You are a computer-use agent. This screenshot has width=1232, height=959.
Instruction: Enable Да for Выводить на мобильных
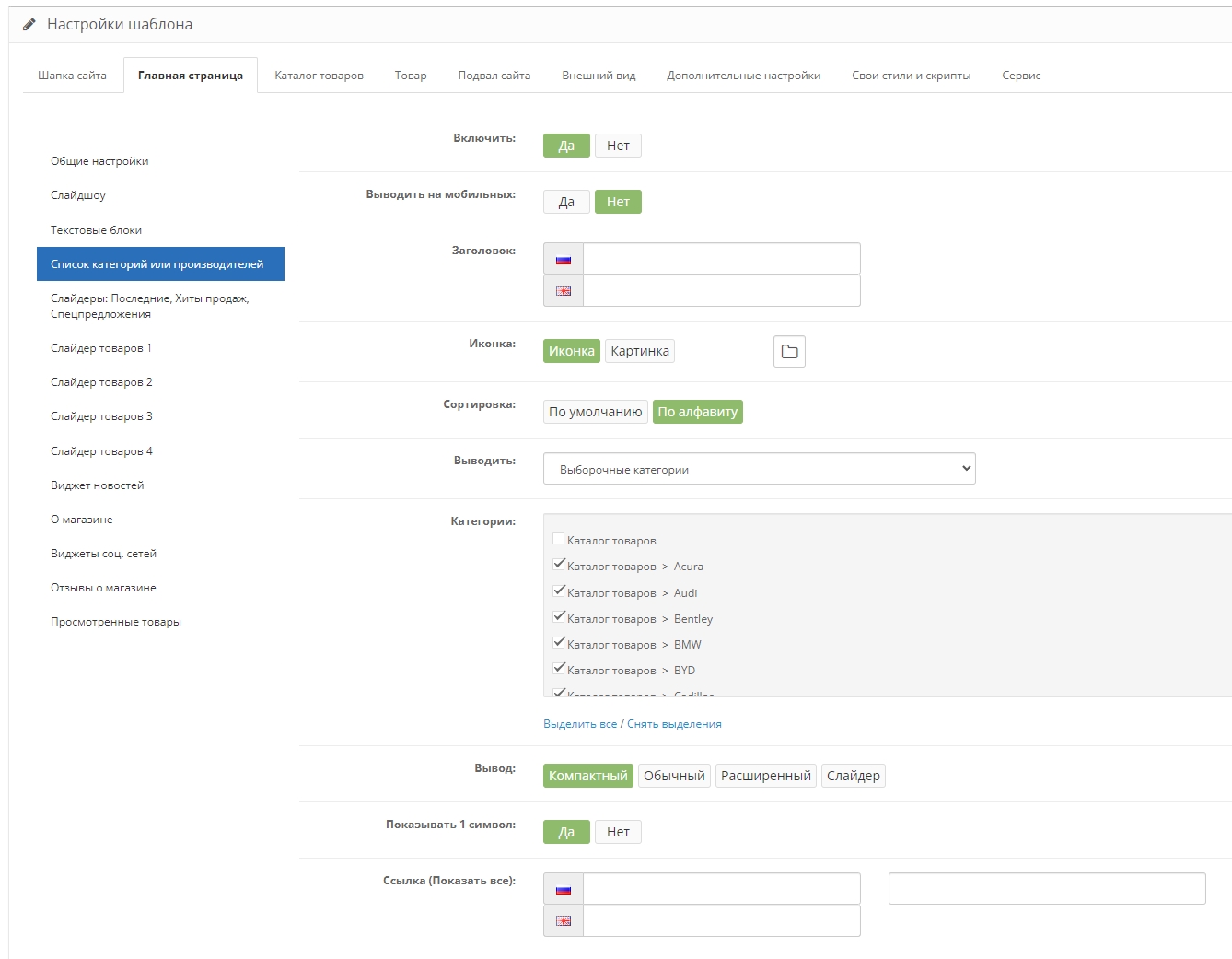coord(566,202)
